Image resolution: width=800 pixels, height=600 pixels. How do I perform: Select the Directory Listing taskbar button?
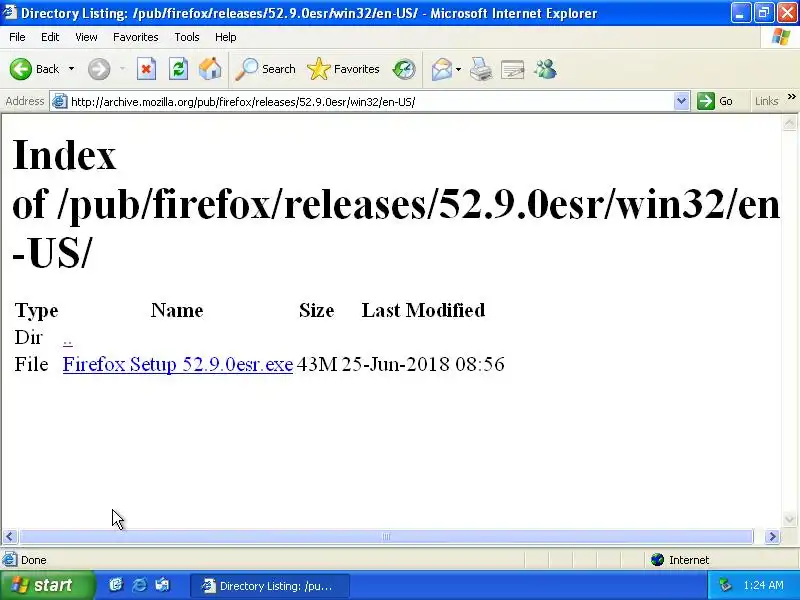click(269, 586)
